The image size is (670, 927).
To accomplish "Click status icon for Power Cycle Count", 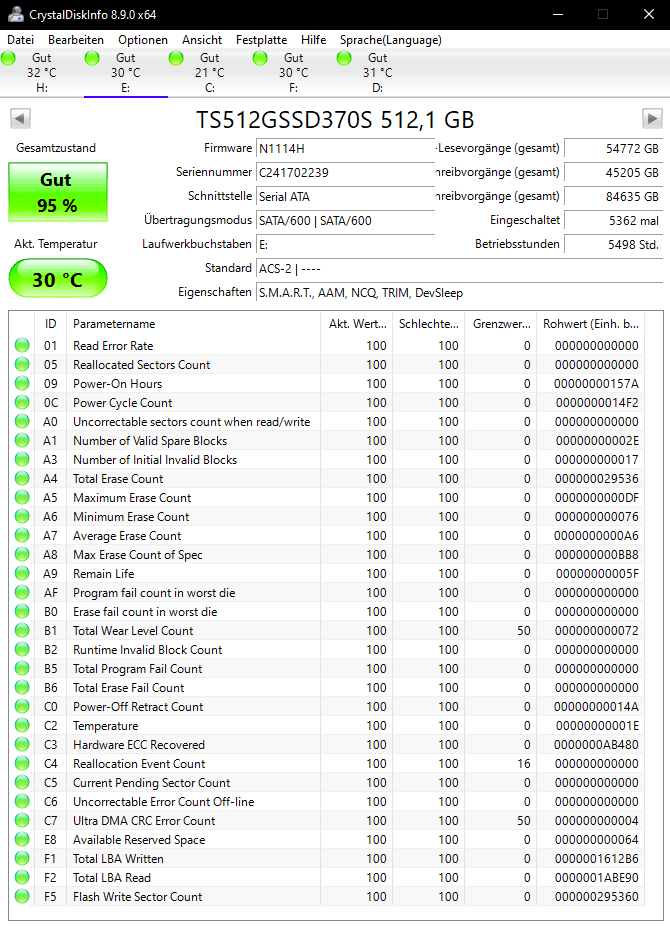I will 22,402.
